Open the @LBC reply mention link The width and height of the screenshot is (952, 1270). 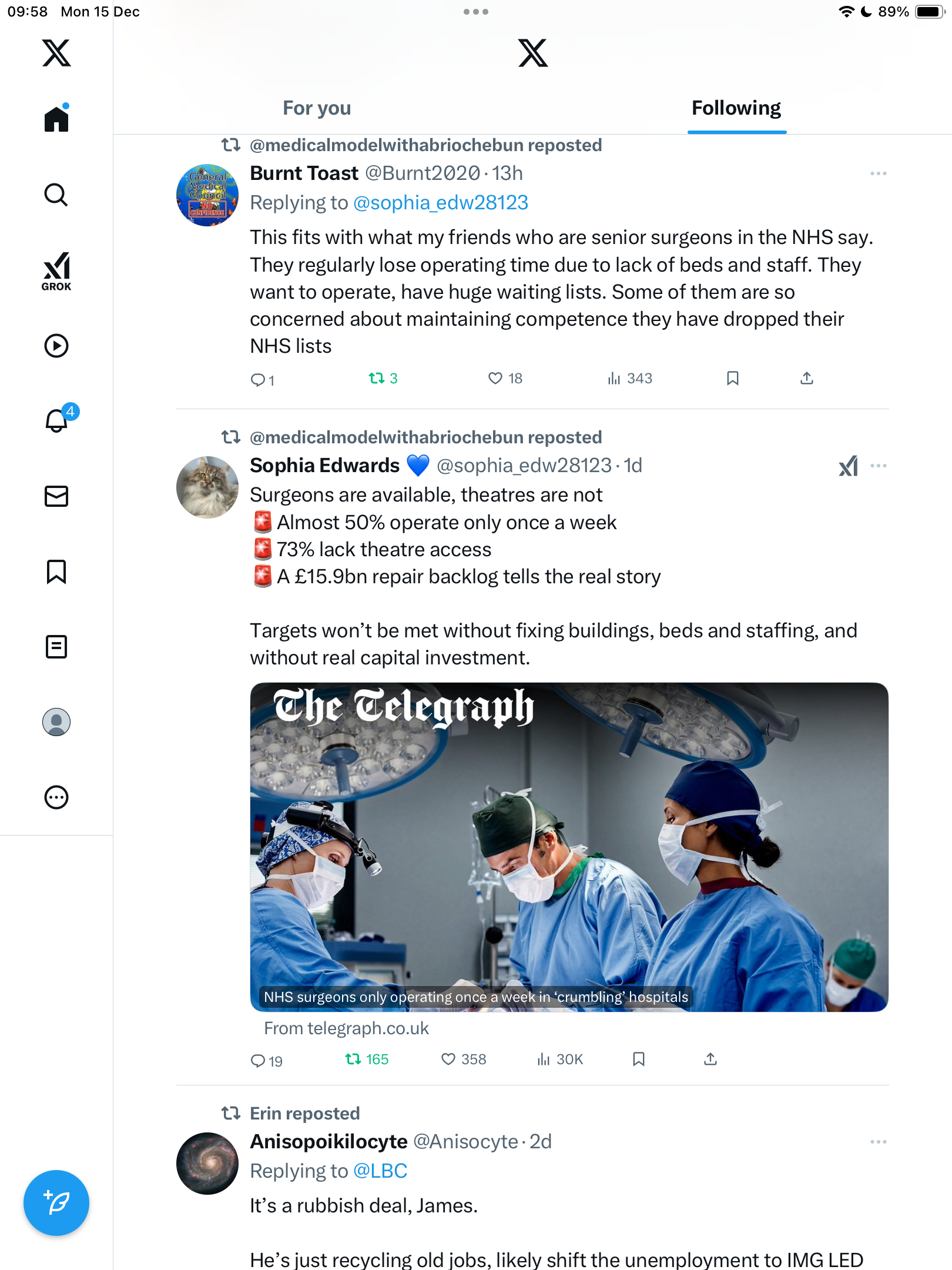click(380, 1171)
